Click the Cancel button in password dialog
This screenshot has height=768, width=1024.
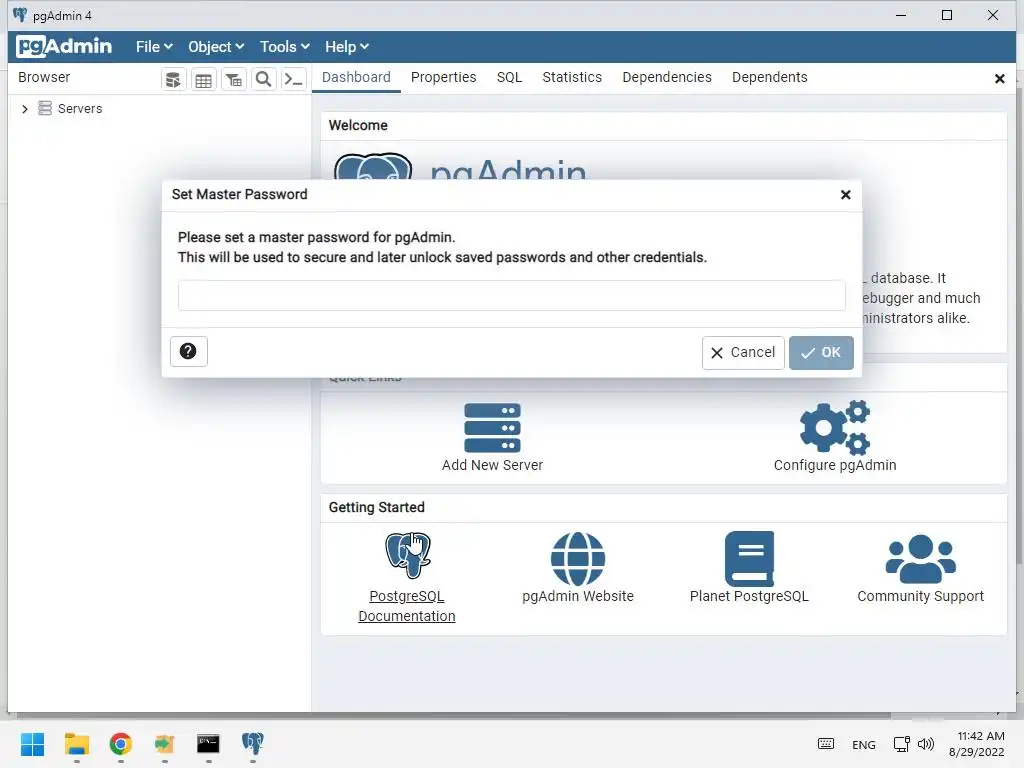click(x=743, y=353)
